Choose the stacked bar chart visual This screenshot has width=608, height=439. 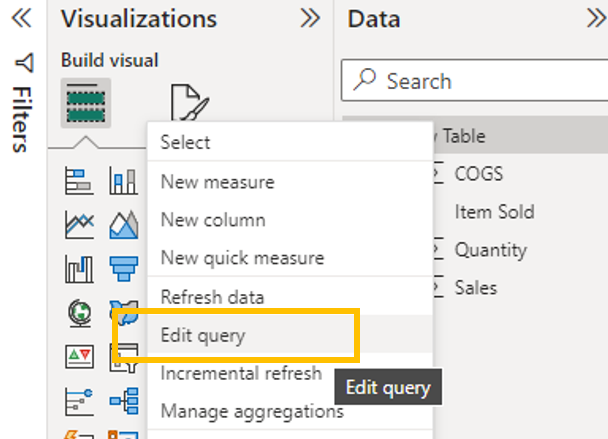point(79,181)
